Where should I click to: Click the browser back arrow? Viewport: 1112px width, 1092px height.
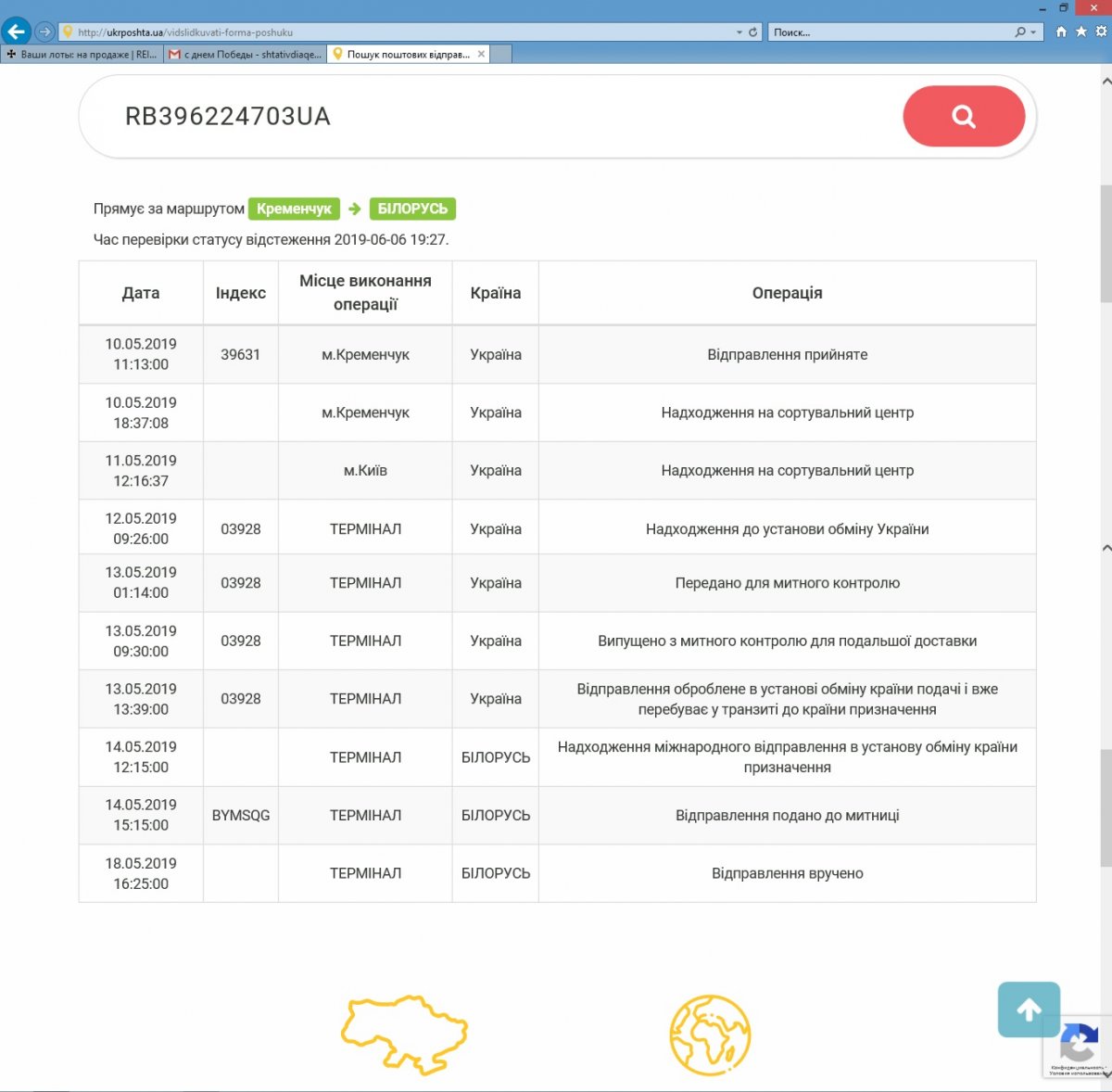[x=16, y=32]
